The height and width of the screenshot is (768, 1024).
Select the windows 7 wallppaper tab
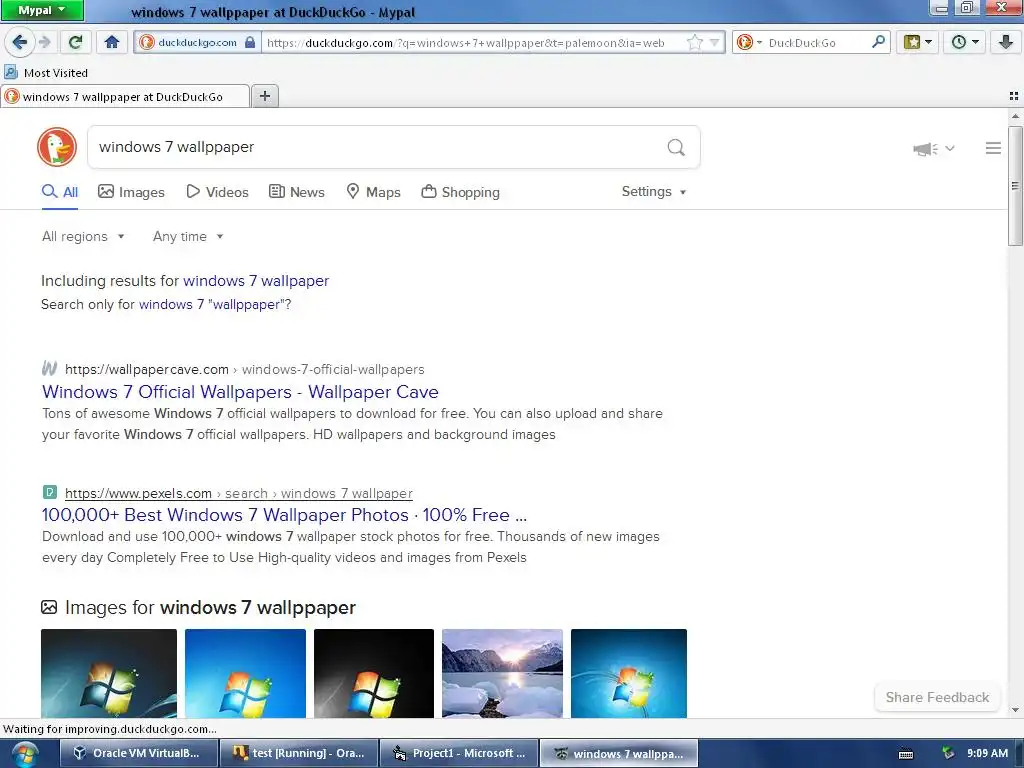tap(125, 97)
